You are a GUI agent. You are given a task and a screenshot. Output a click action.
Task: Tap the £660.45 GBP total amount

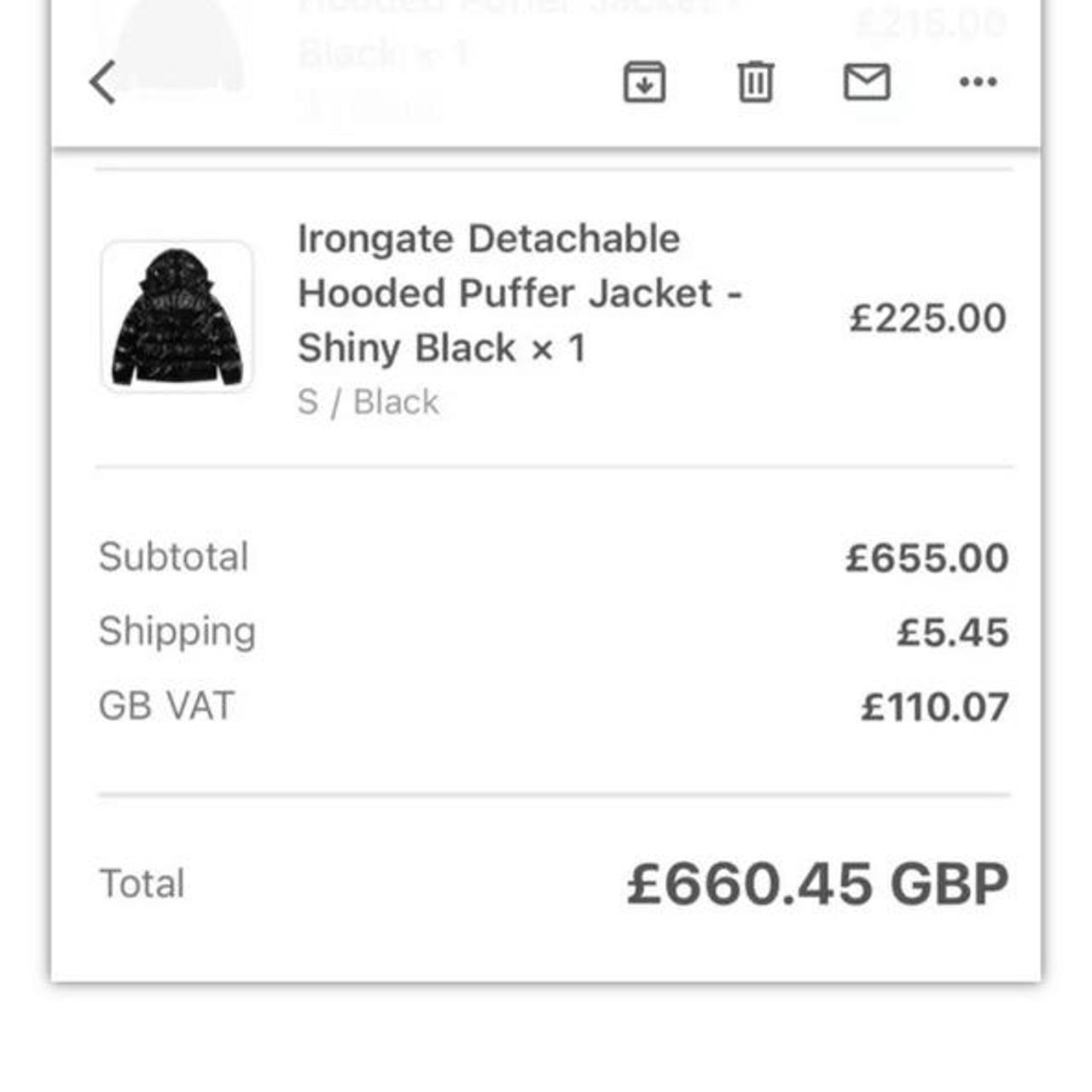click(817, 884)
